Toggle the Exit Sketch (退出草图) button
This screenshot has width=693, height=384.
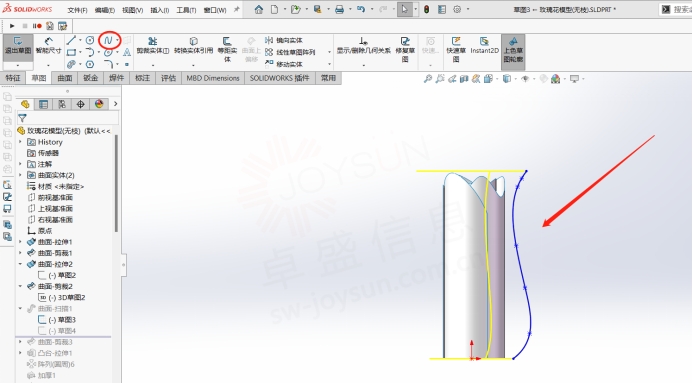point(18,46)
